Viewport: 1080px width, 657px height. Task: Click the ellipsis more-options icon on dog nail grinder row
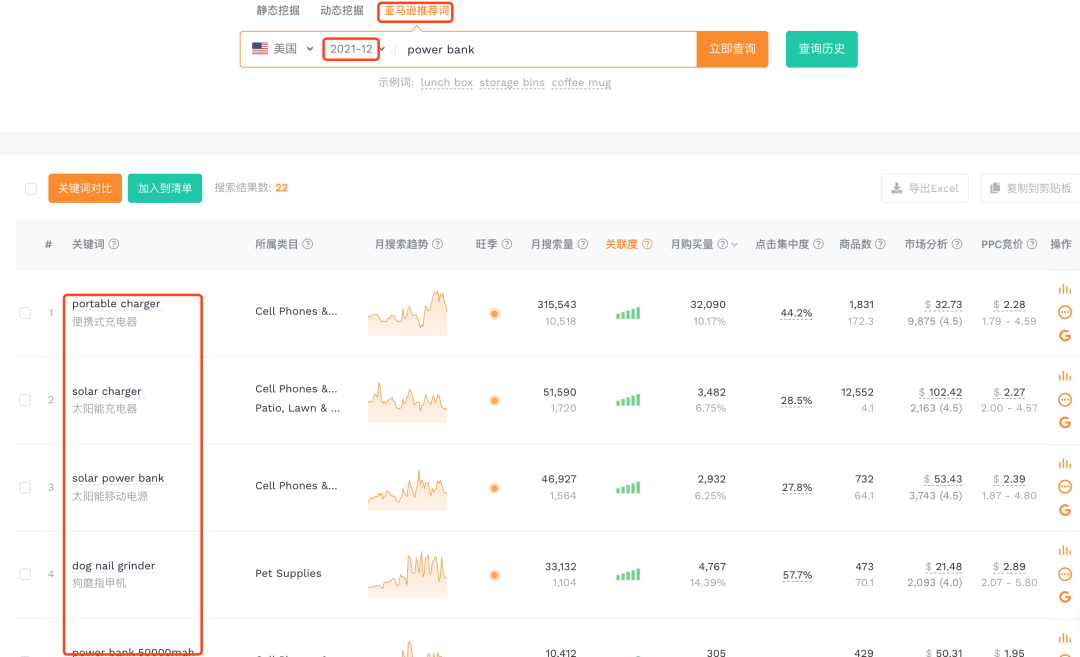[1064, 573]
